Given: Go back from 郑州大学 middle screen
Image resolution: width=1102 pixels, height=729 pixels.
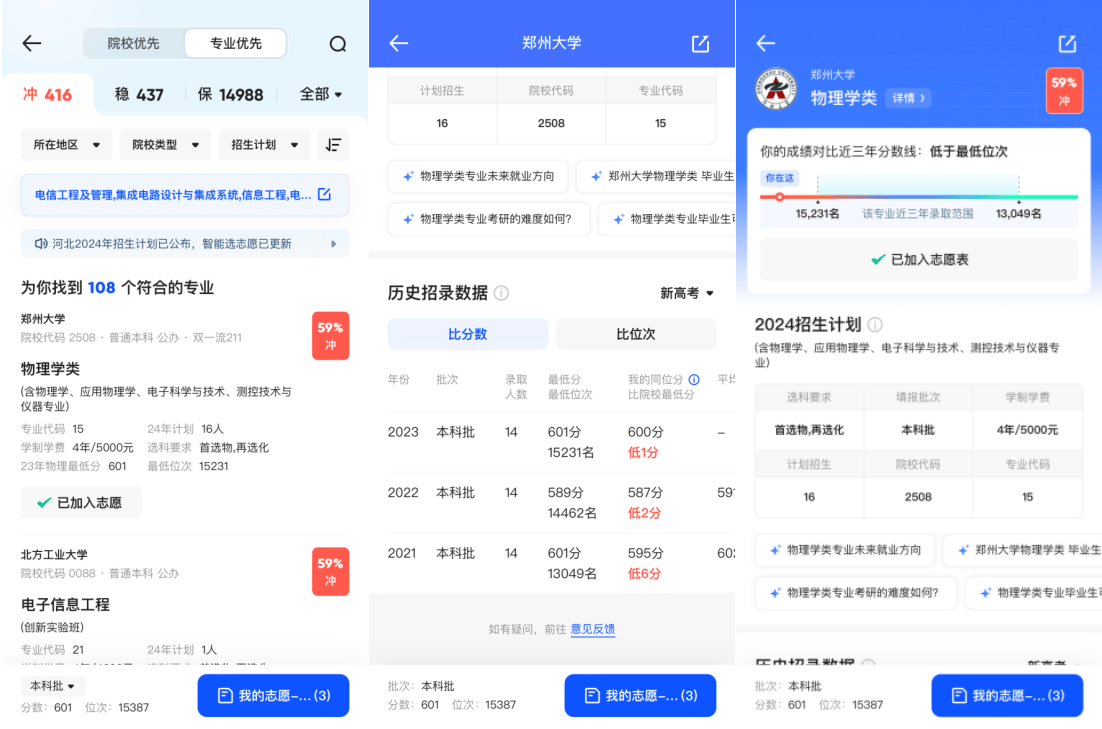Looking at the screenshot, I should point(398,44).
